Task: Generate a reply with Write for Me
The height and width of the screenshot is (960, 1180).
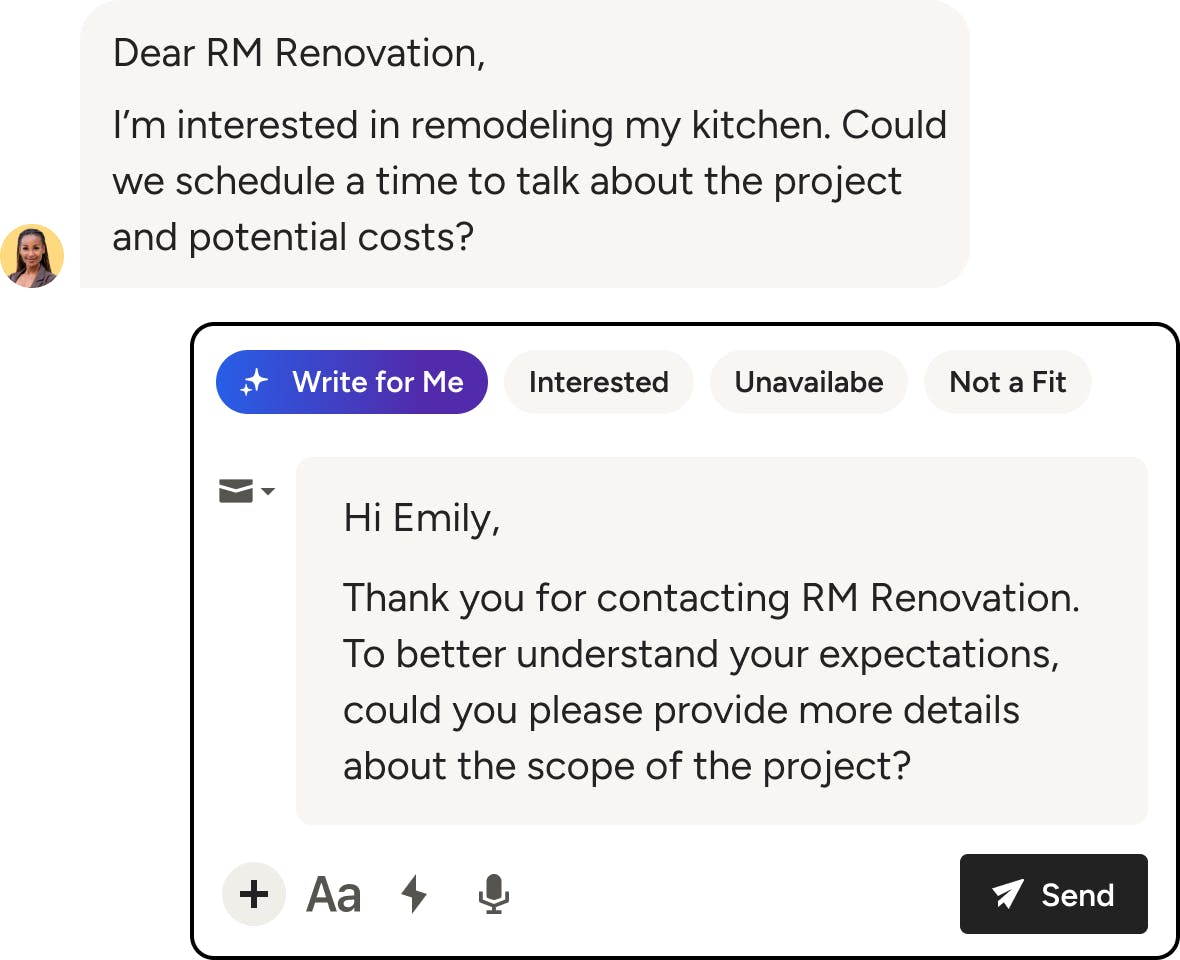Action: tap(352, 382)
